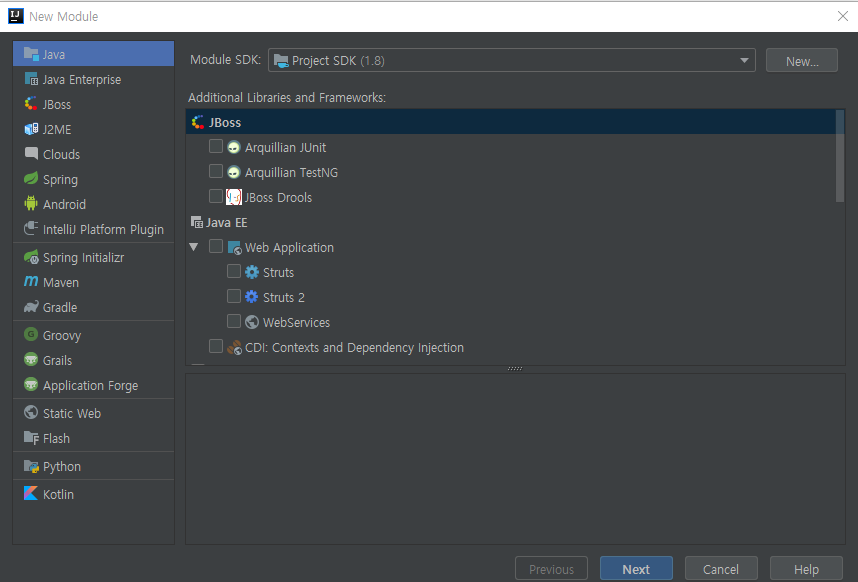Viewport: 858px width, 582px height.
Task: Click the WebServices label
Action: [x=296, y=323]
